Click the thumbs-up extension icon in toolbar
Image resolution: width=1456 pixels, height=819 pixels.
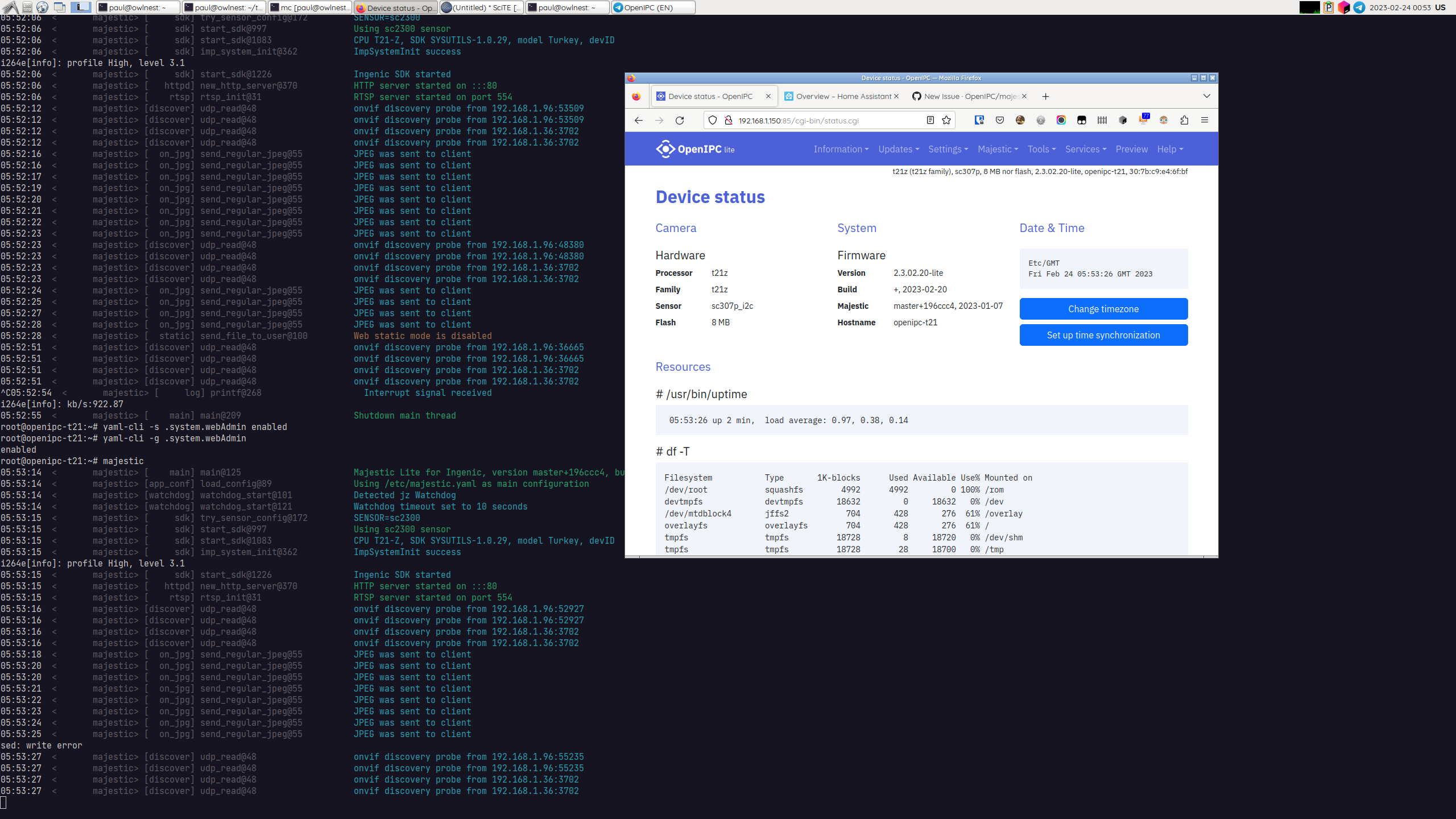click(x=1185, y=120)
